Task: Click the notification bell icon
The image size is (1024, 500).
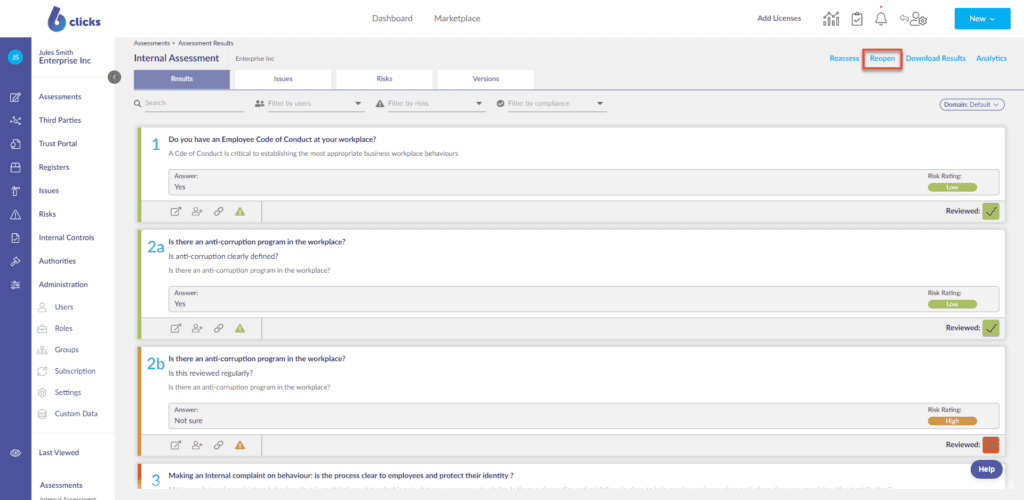Action: (881, 19)
